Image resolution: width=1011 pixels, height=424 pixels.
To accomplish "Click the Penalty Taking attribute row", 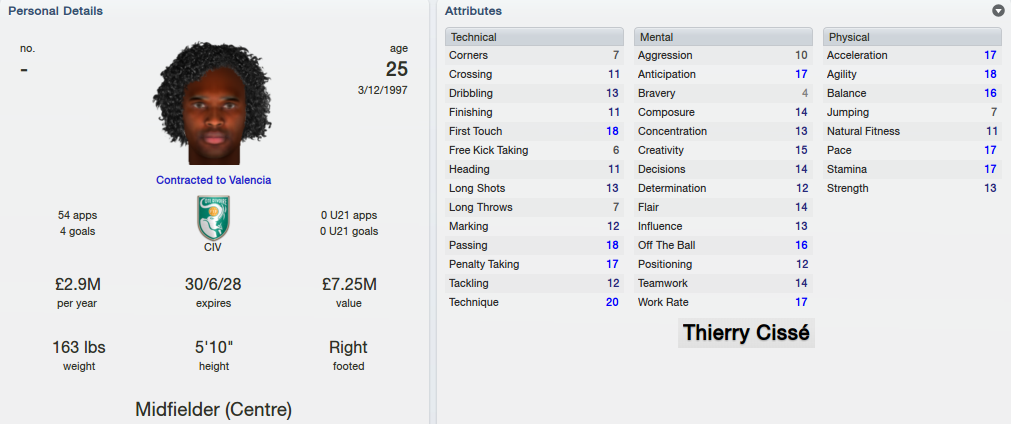I will [x=534, y=264].
